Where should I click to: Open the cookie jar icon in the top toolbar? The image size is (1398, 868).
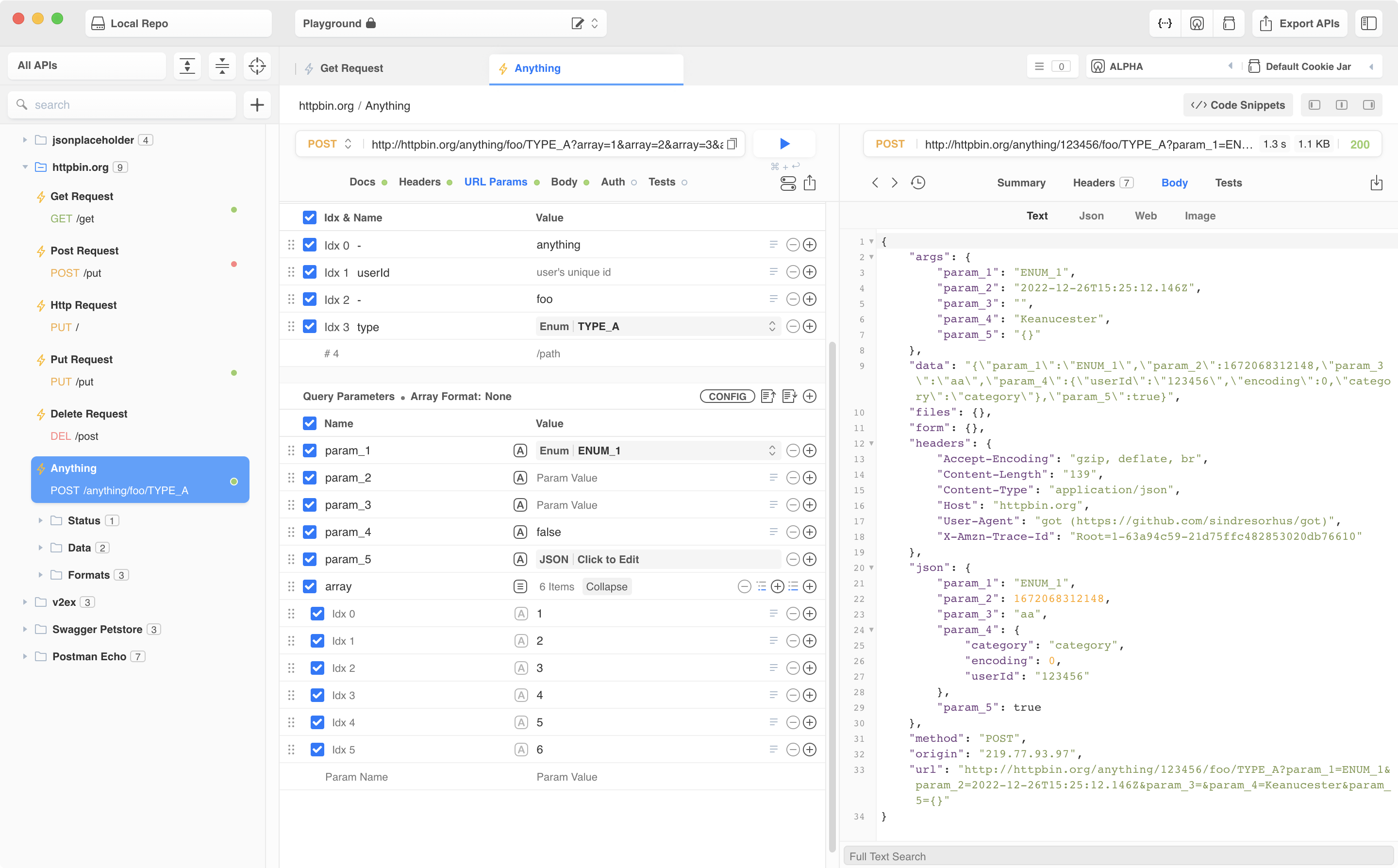(1228, 23)
